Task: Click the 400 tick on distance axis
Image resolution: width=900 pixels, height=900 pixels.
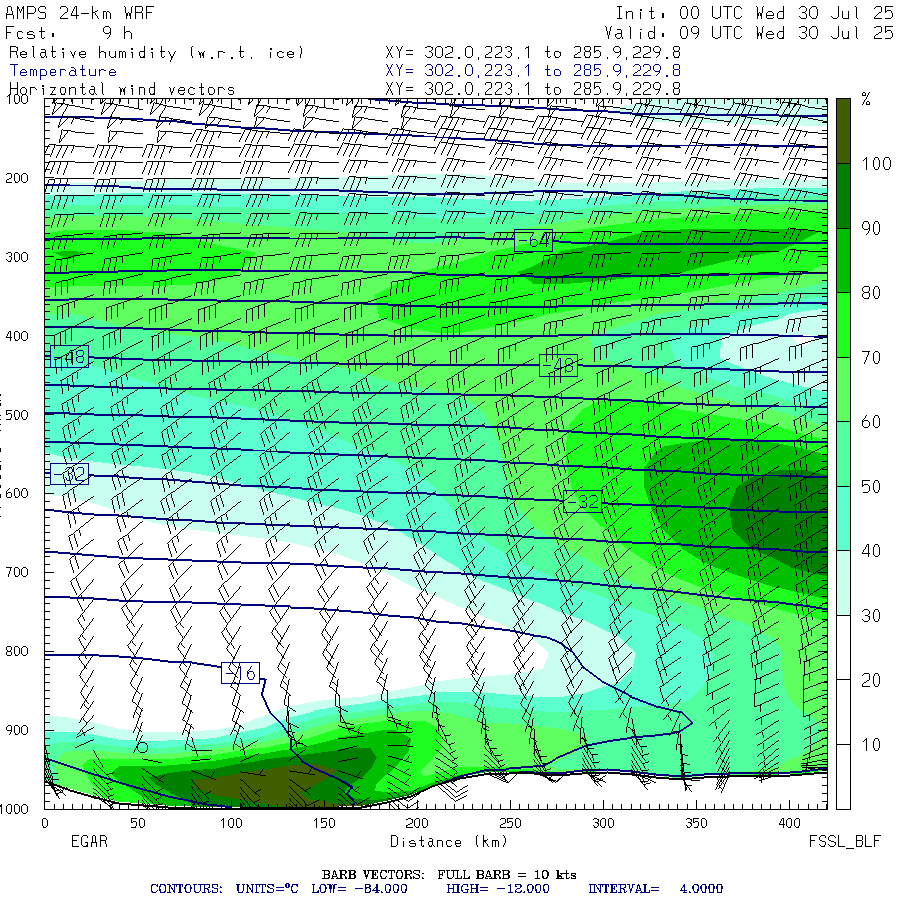Action: [x=789, y=823]
